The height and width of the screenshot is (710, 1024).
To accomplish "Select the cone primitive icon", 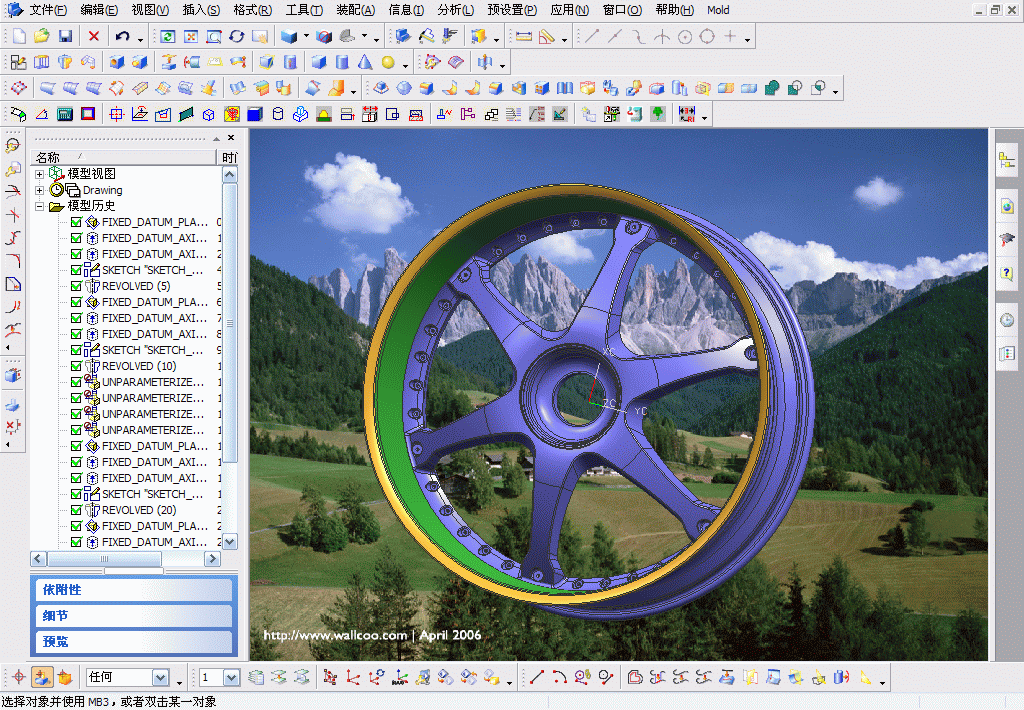I will point(365,62).
